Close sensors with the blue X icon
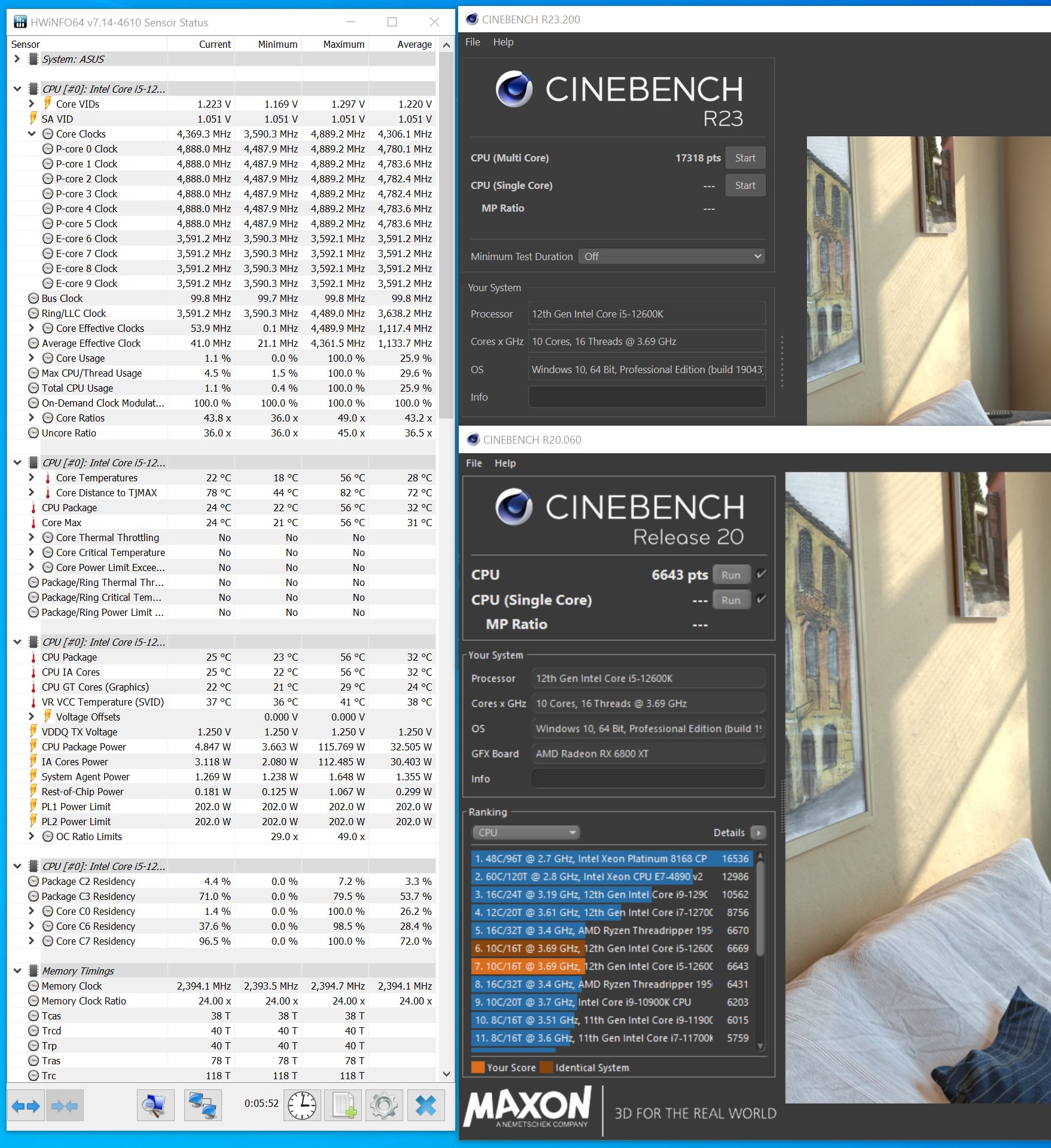 [426, 1106]
